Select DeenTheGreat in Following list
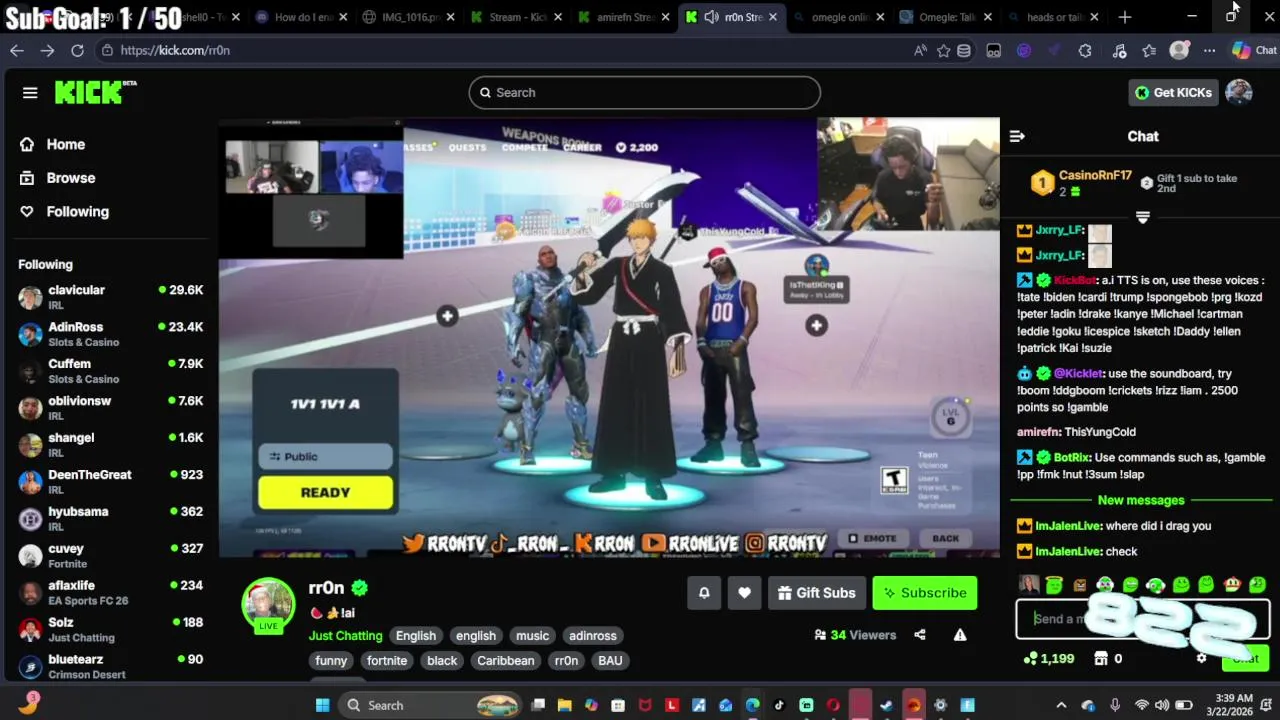The image size is (1280, 720). click(110, 482)
